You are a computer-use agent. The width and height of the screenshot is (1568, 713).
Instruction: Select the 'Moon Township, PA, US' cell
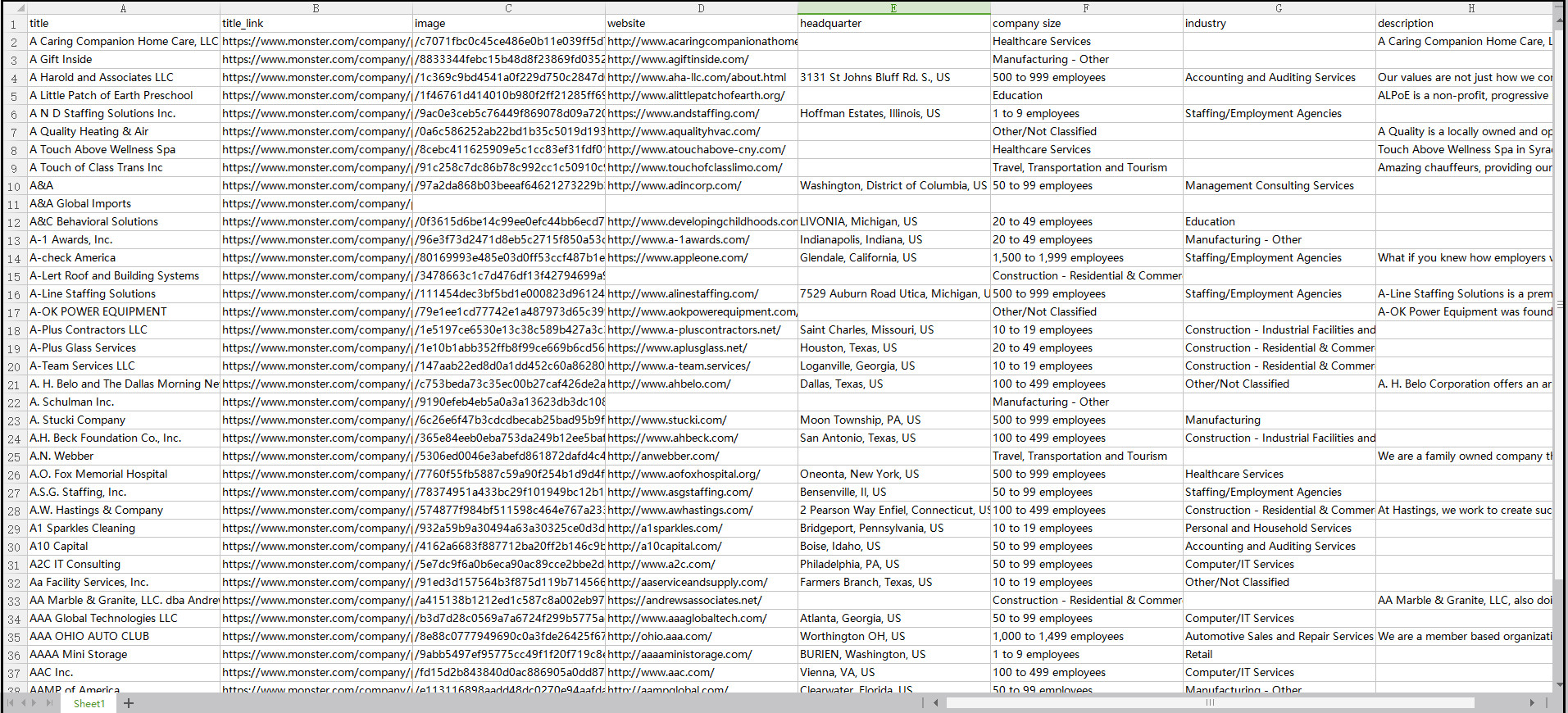click(893, 420)
